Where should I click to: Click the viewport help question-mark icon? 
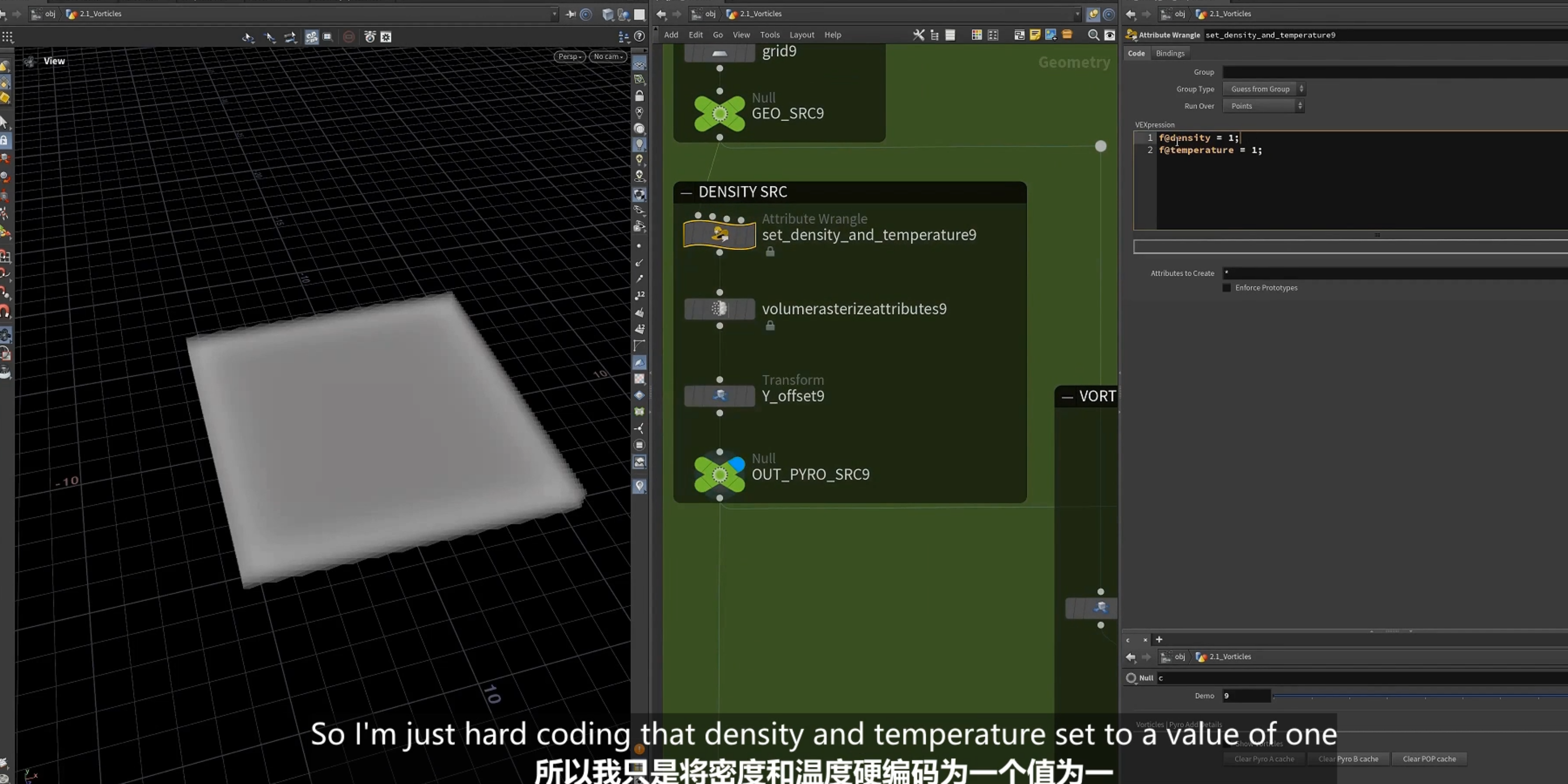(x=639, y=36)
